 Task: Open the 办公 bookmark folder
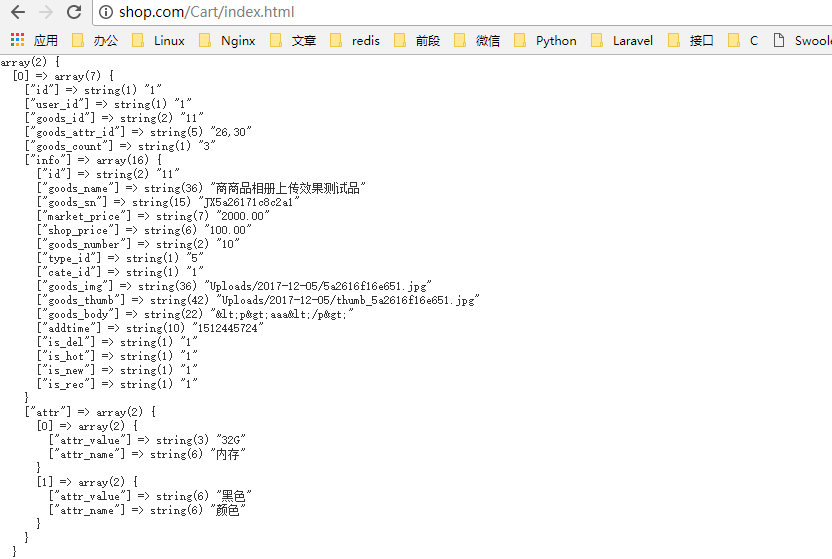point(95,41)
